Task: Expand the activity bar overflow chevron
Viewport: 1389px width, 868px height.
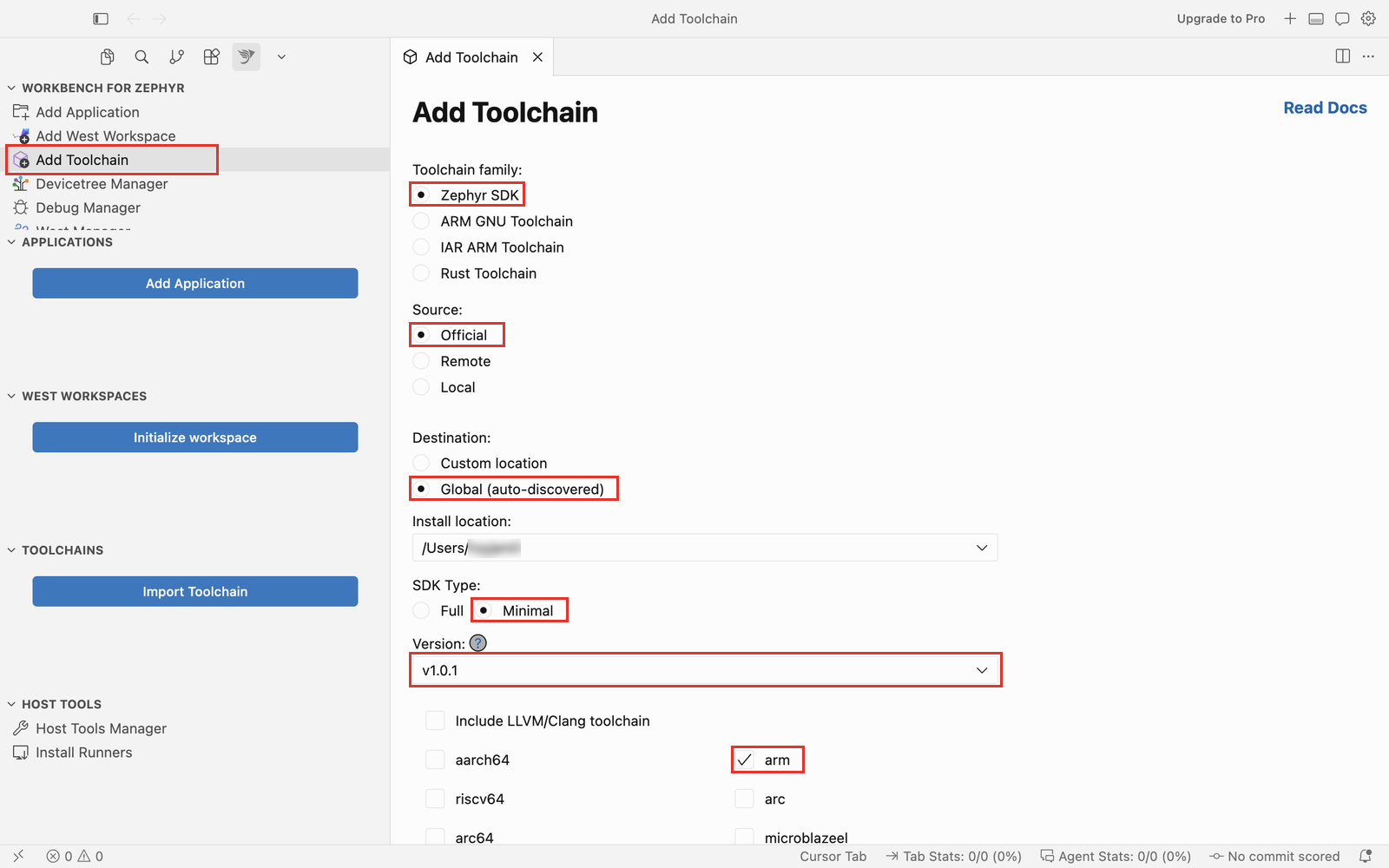Action: 281,57
